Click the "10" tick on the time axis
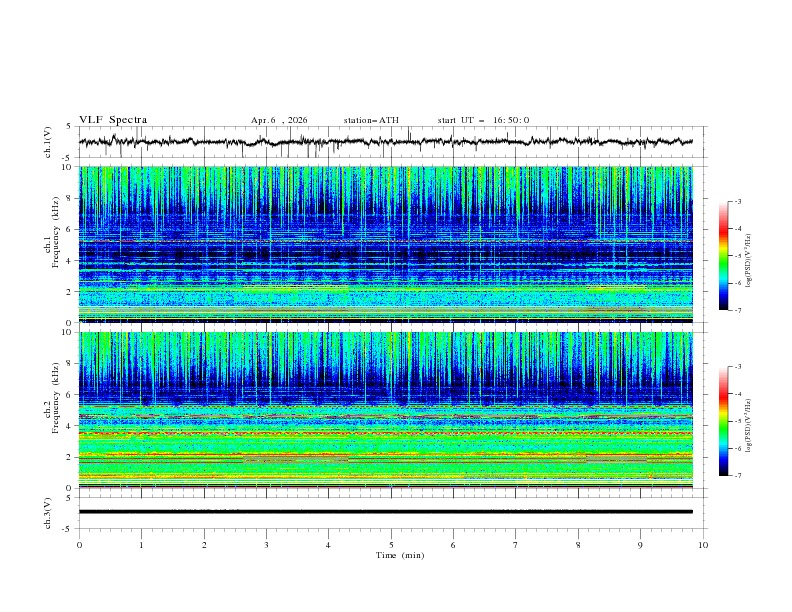 (x=703, y=545)
